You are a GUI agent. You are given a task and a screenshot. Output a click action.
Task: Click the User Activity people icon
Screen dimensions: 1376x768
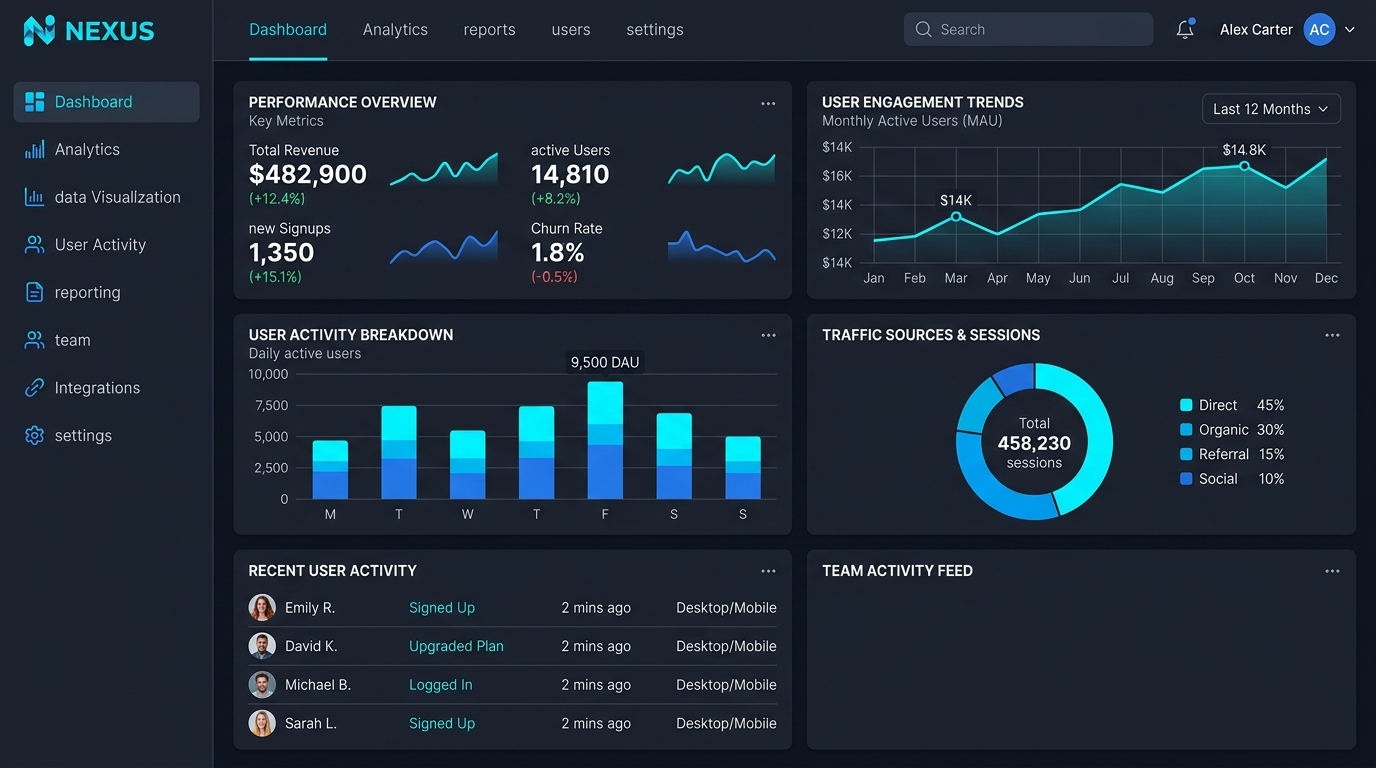pos(35,245)
